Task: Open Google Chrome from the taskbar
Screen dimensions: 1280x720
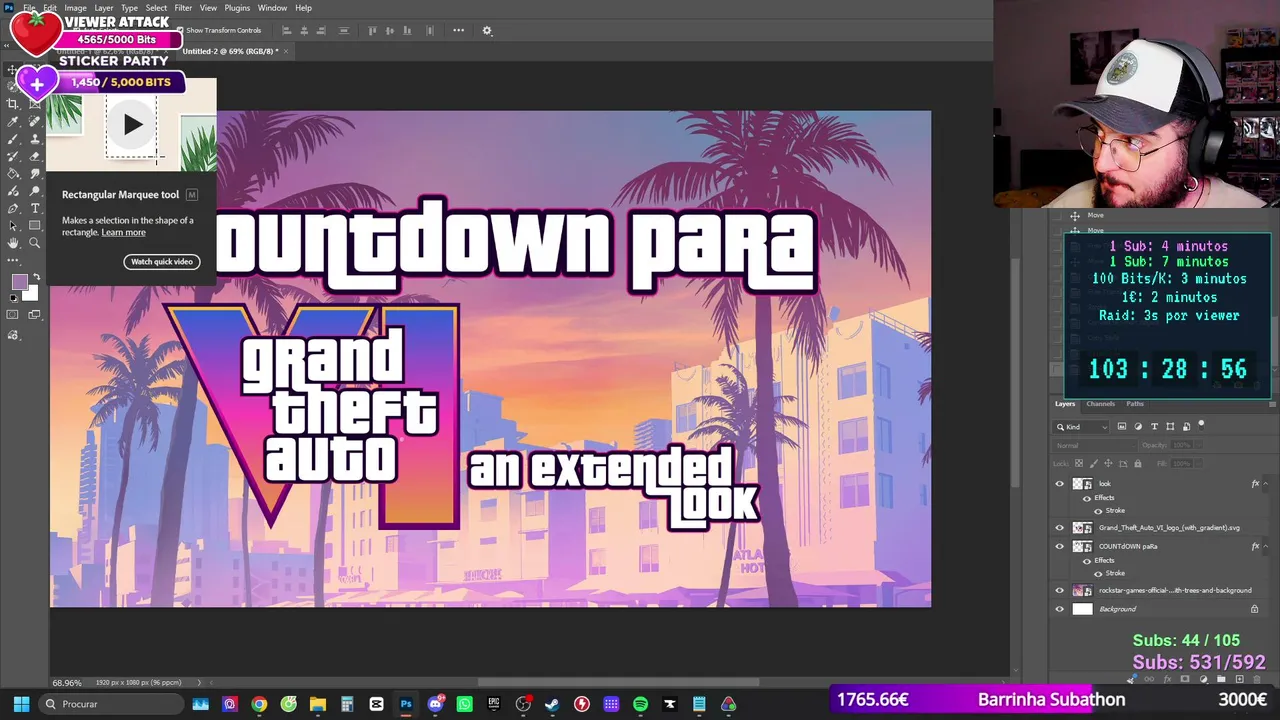Action: (259, 704)
